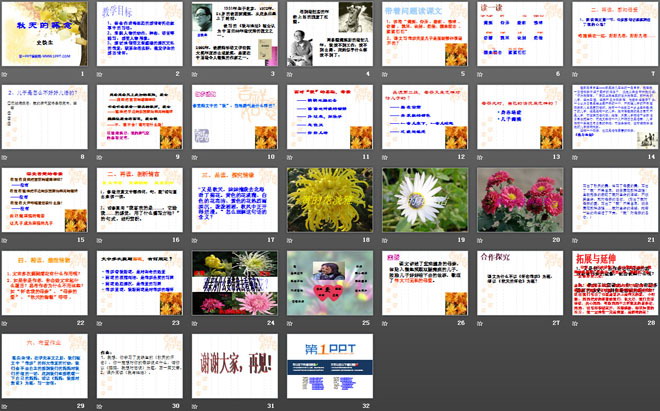Select slide 27 titled 合作探究
The height and width of the screenshot is (411, 660).
click(x=512, y=284)
